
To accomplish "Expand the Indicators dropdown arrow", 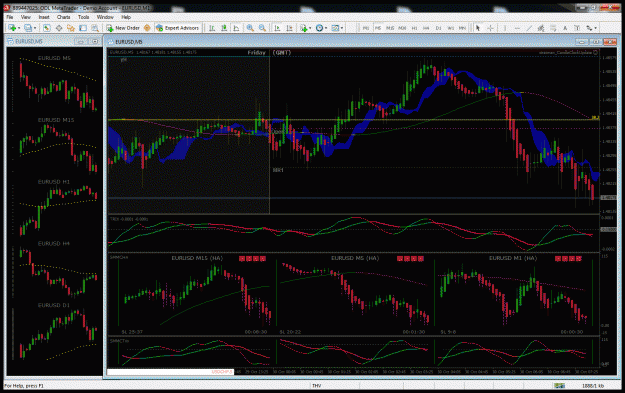I will tap(310, 28).
